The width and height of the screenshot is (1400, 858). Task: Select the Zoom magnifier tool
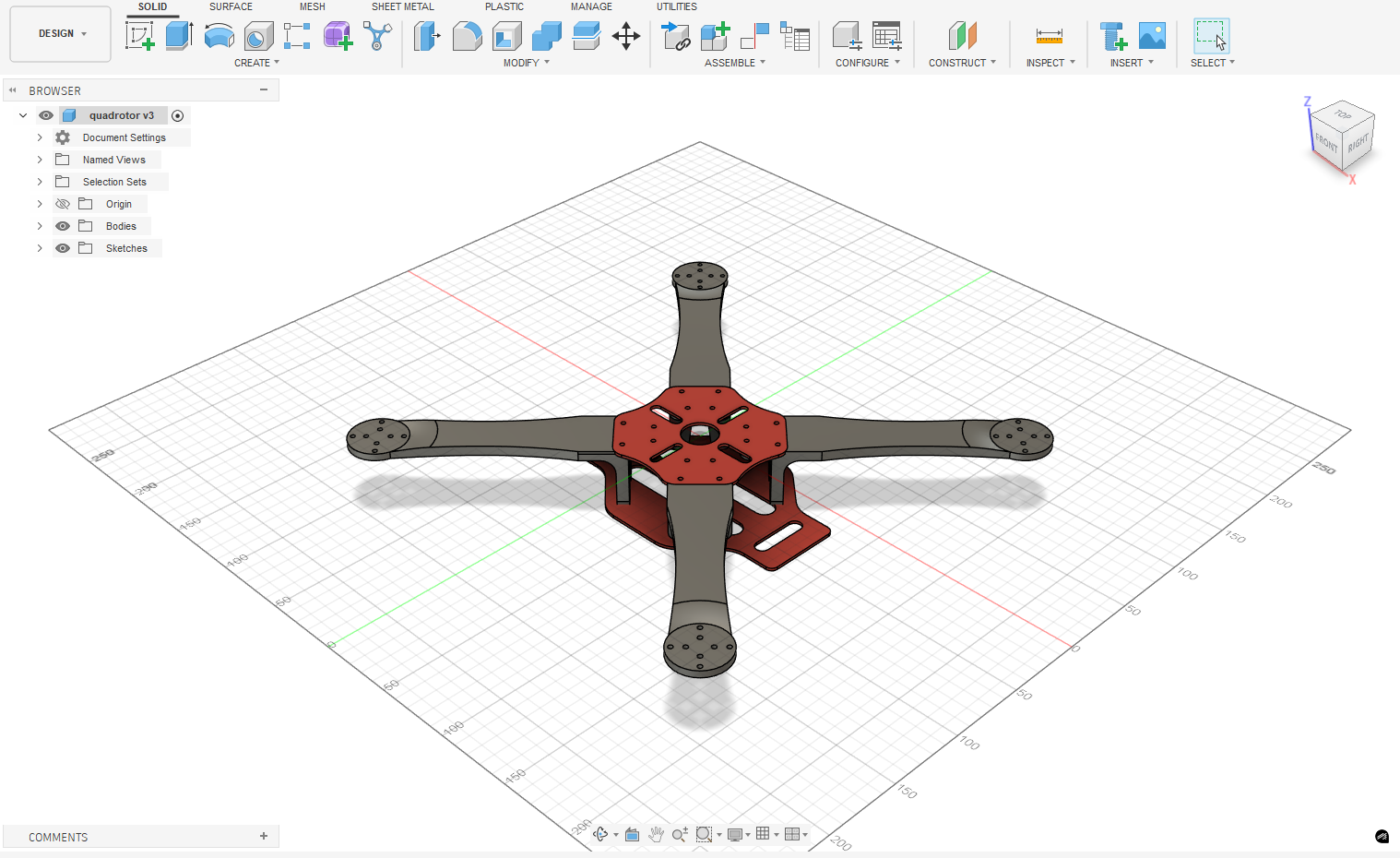pyautogui.click(x=680, y=835)
